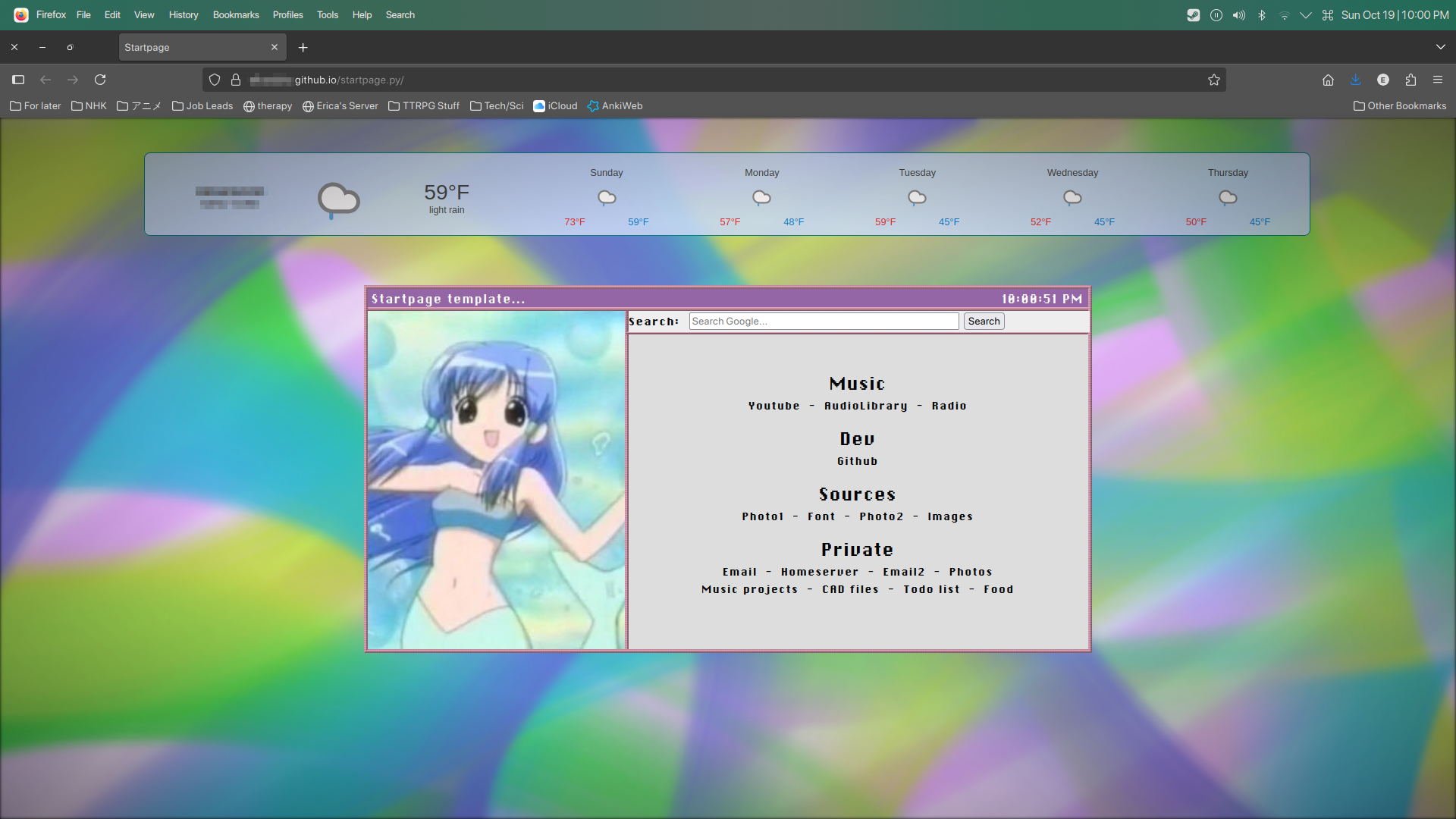Screen dimensions: 1456x819
Task: Click the reload page icon
Action: (100, 80)
